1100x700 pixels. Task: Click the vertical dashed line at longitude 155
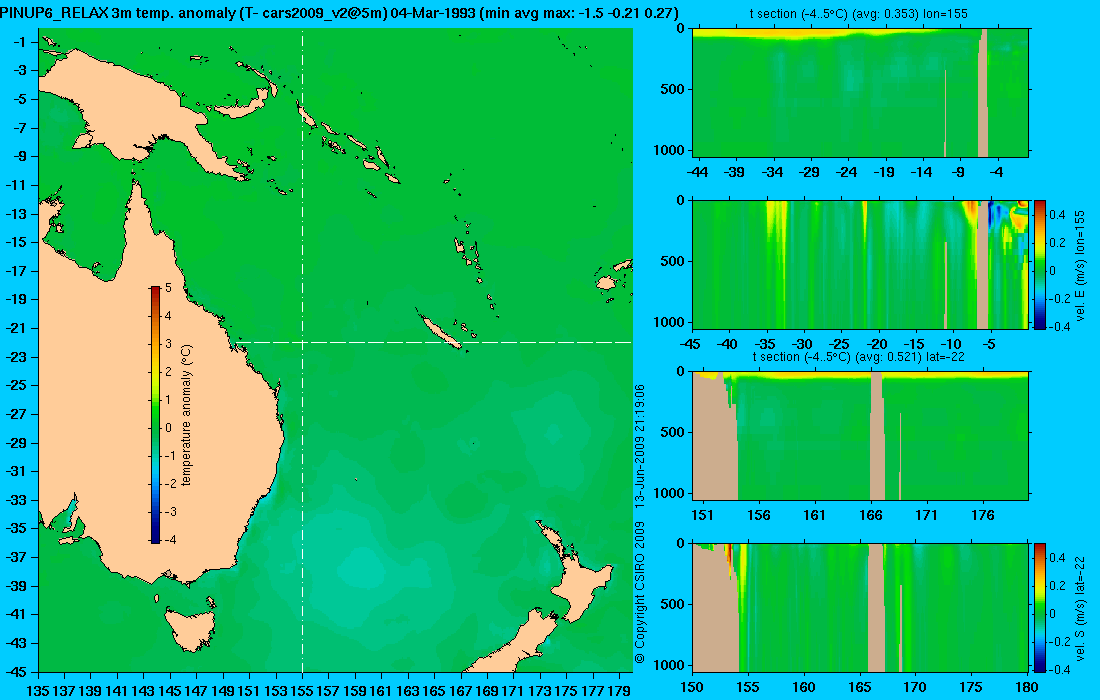pos(302,351)
